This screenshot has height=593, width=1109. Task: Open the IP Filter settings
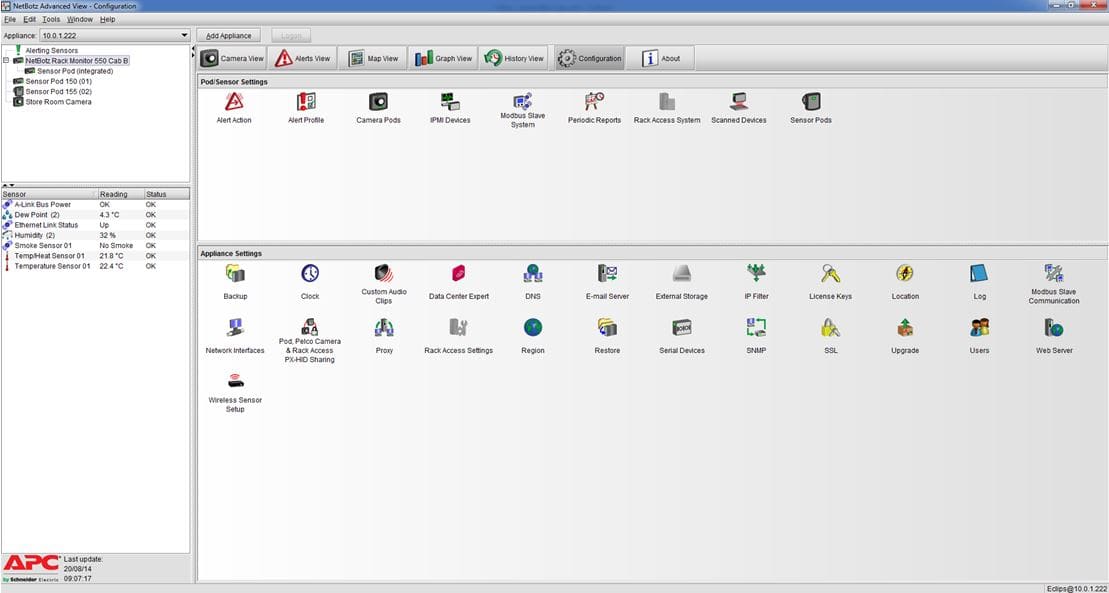pyautogui.click(x=756, y=274)
